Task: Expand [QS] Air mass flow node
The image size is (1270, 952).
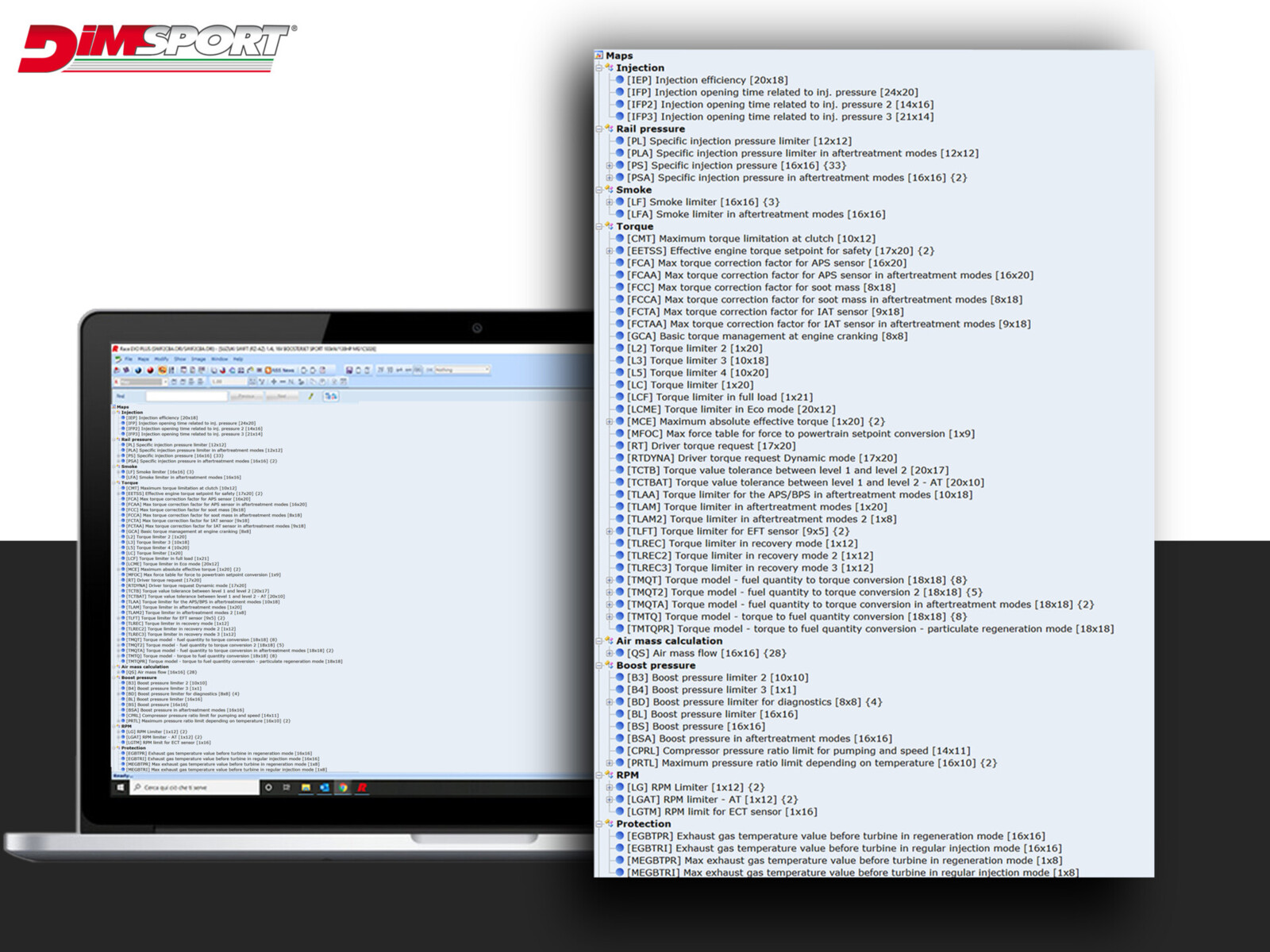Action: click(x=610, y=654)
